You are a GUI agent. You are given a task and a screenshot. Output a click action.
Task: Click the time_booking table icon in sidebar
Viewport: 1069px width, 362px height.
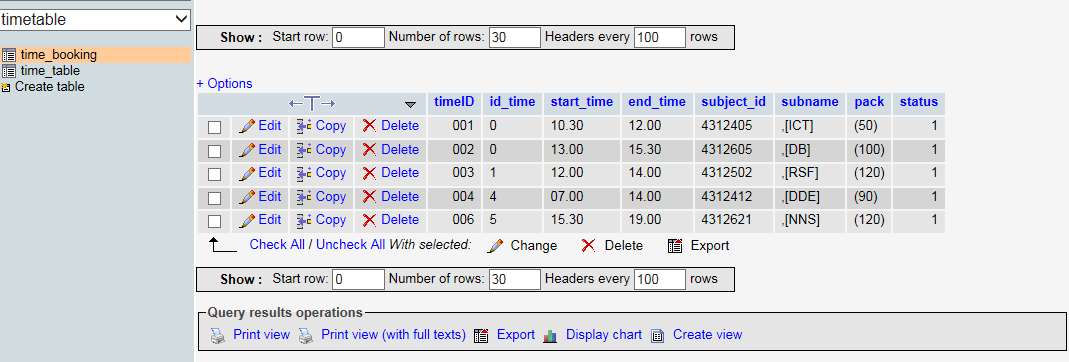pyautogui.click(x=9, y=55)
